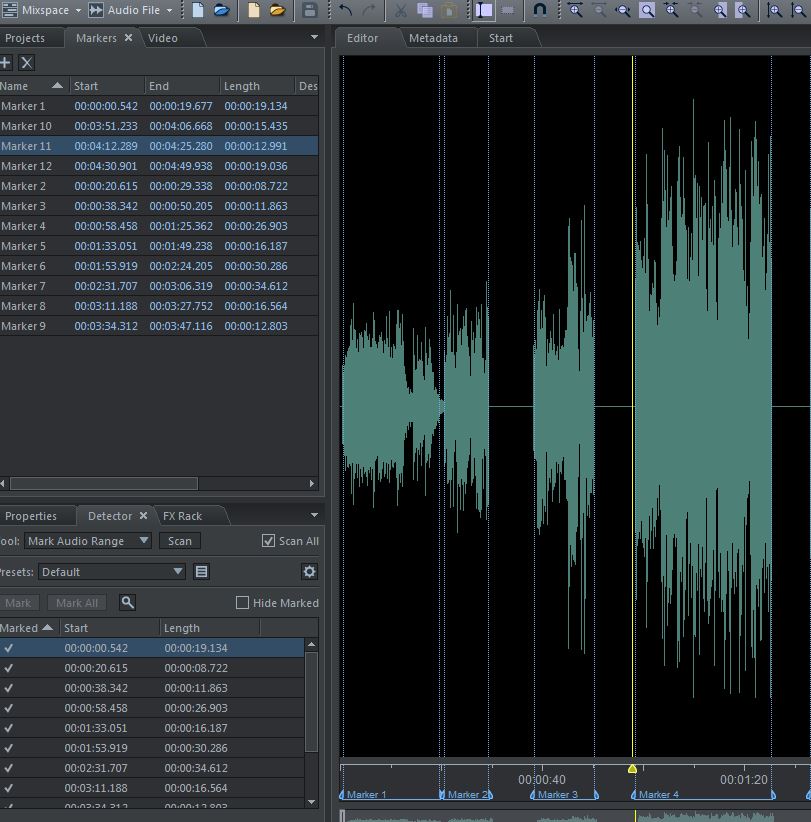Open the FX Rack tab

pyautogui.click(x=182, y=516)
